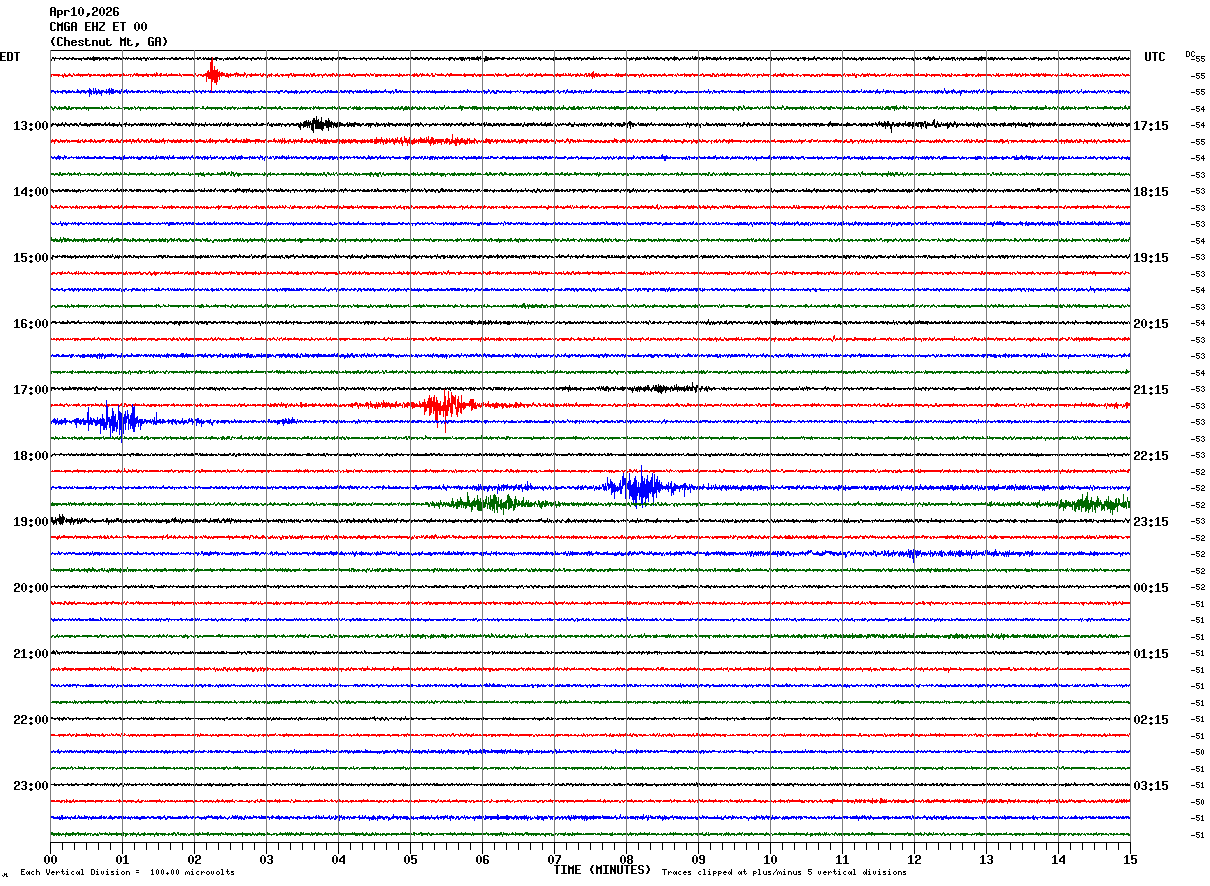Click the 01:15 UTC label
This screenshot has height=886, width=1210.
(1151, 654)
